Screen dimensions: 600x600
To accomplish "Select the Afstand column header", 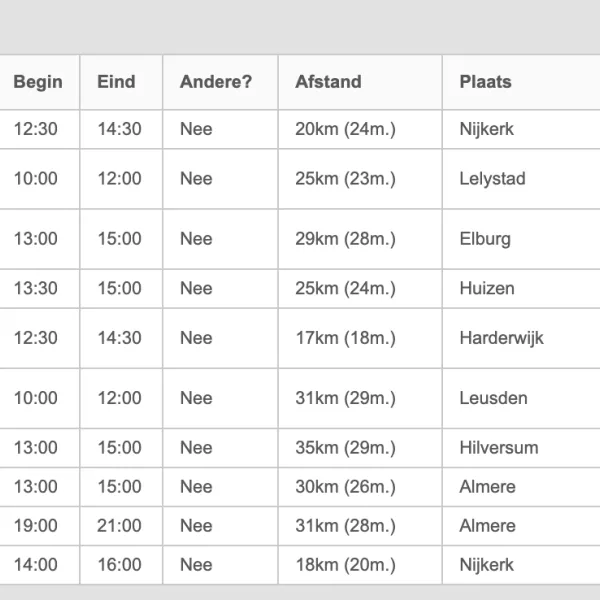I will 360,82.
